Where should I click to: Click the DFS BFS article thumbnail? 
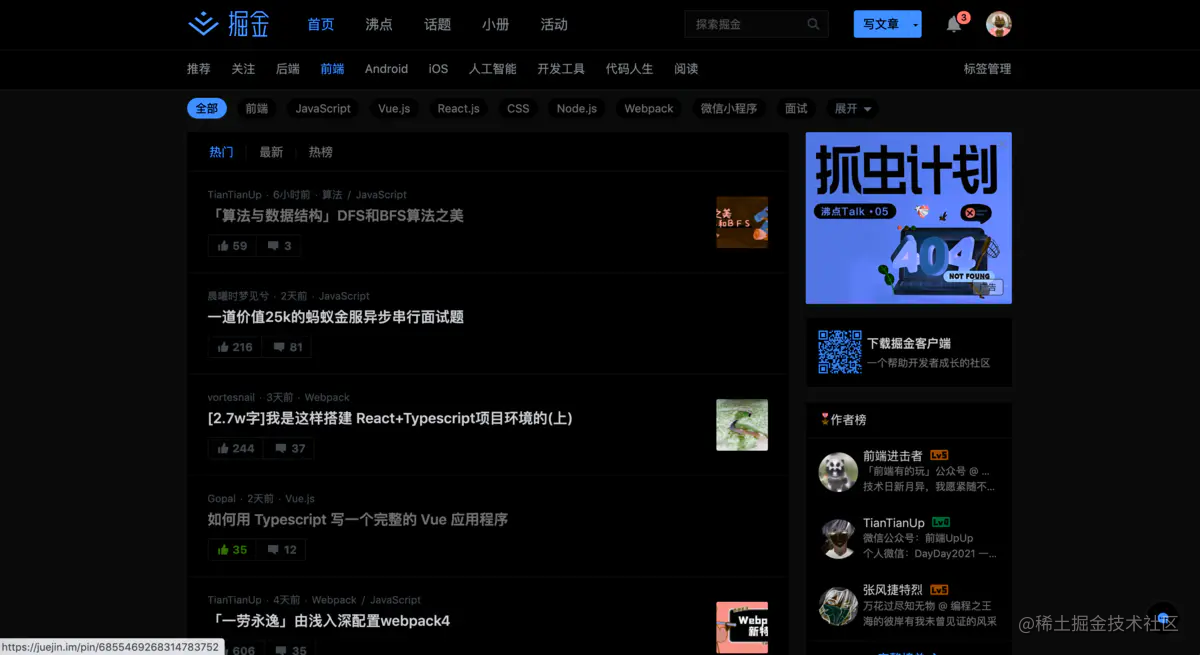(742, 222)
